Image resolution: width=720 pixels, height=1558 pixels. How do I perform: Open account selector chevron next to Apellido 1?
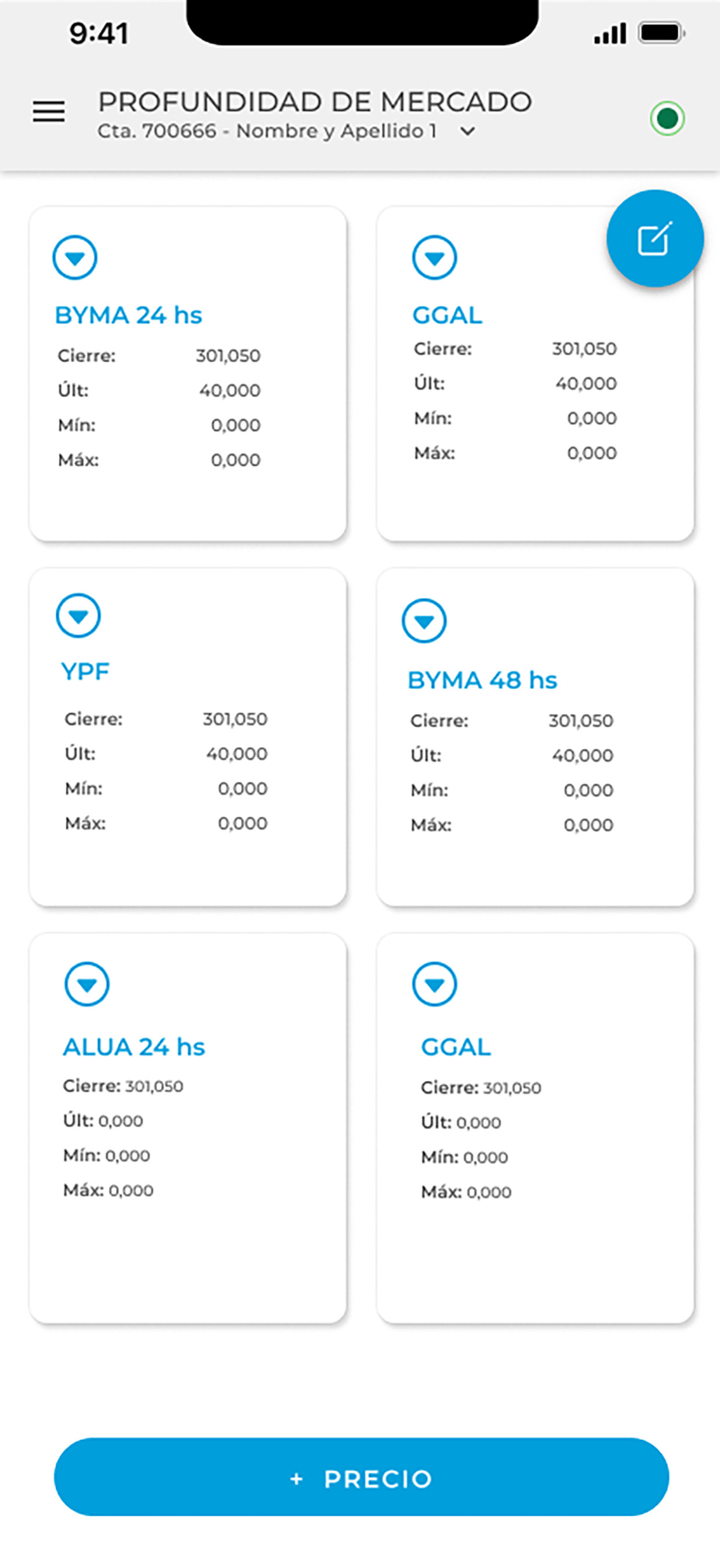click(x=467, y=132)
